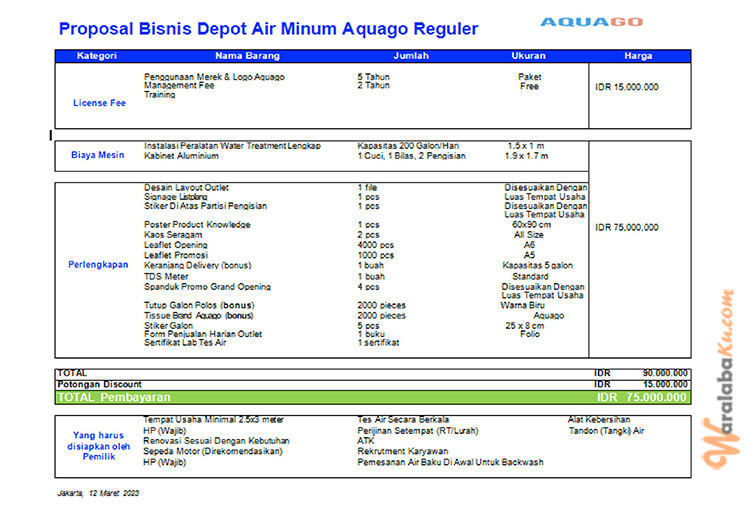
Task: Click the 'Warna Biru' cell
Action: (x=522, y=305)
